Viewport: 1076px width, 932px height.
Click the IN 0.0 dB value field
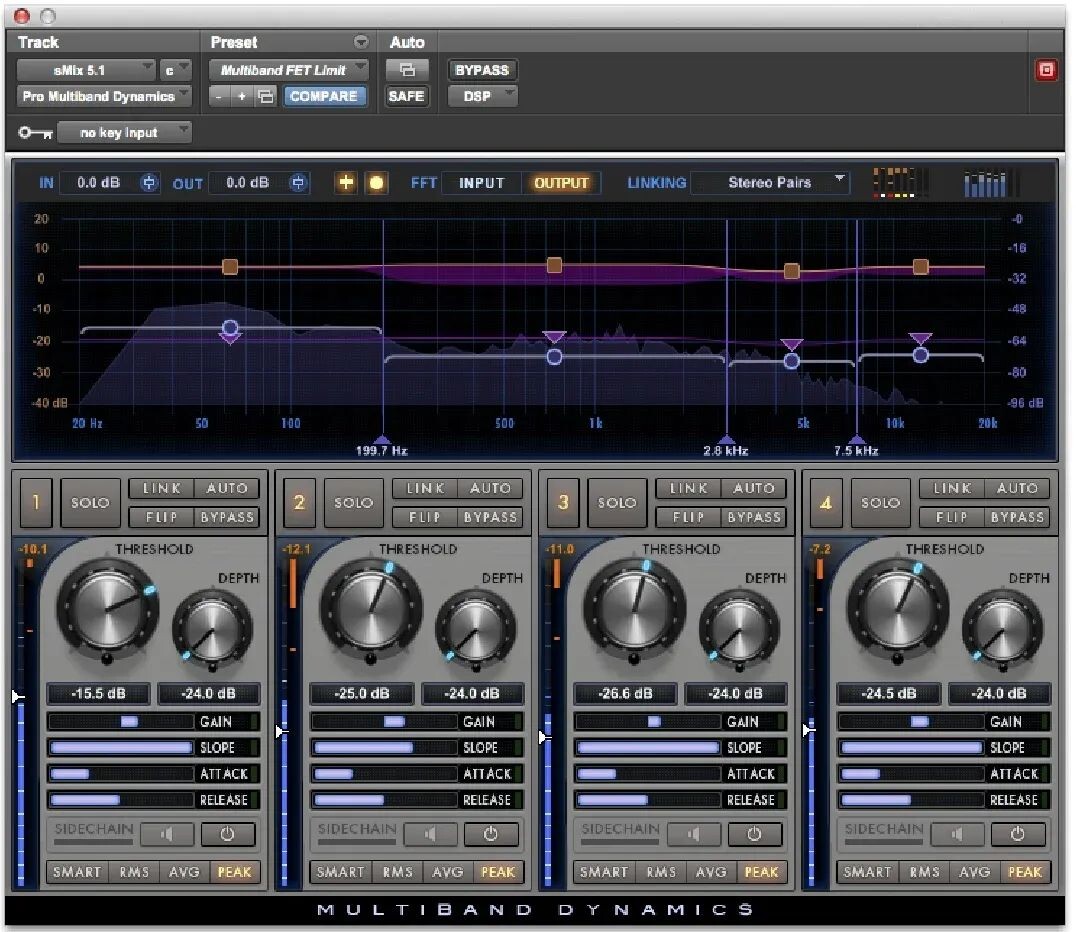[x=99, y=183]
